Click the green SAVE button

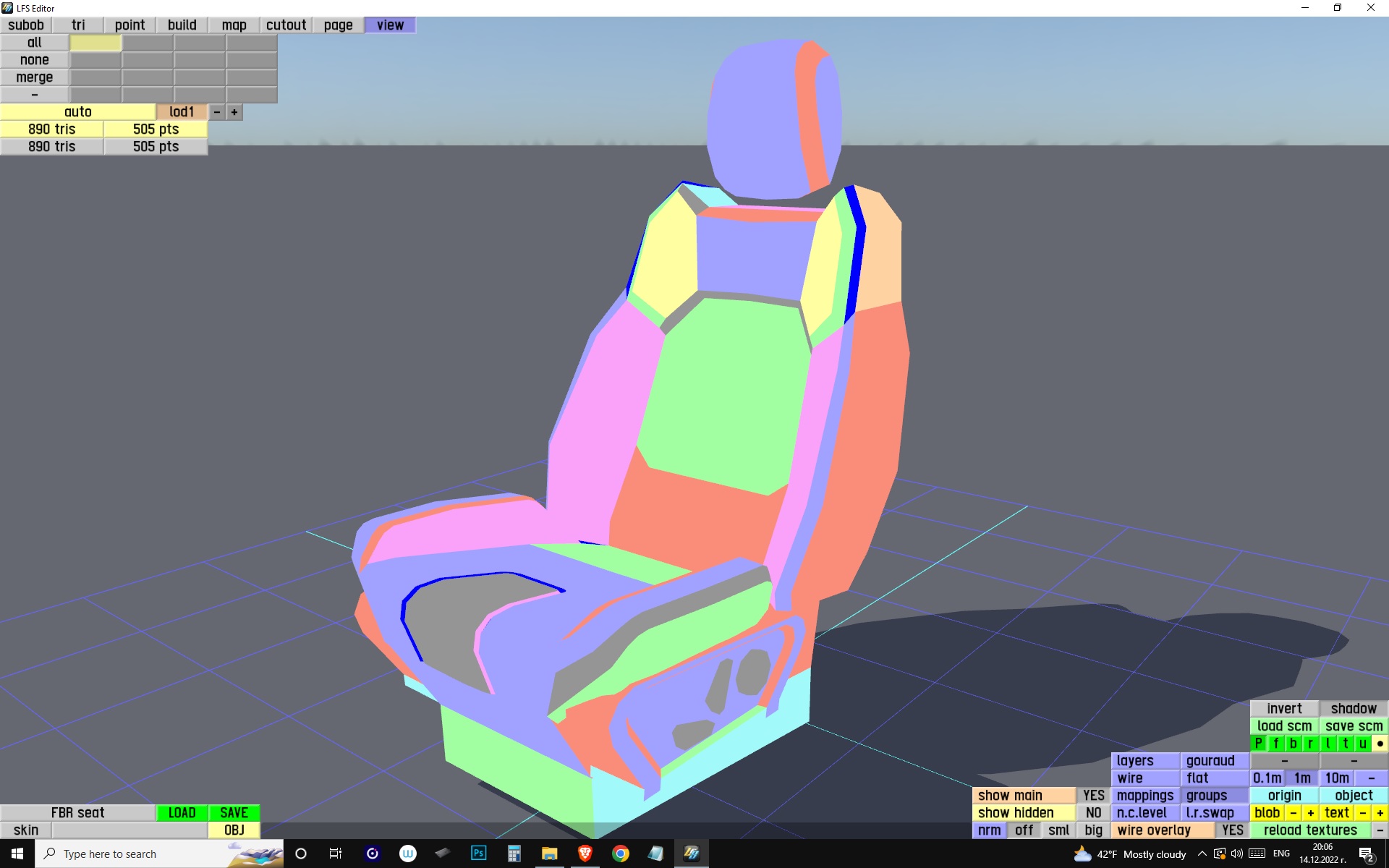pos(234,813)
